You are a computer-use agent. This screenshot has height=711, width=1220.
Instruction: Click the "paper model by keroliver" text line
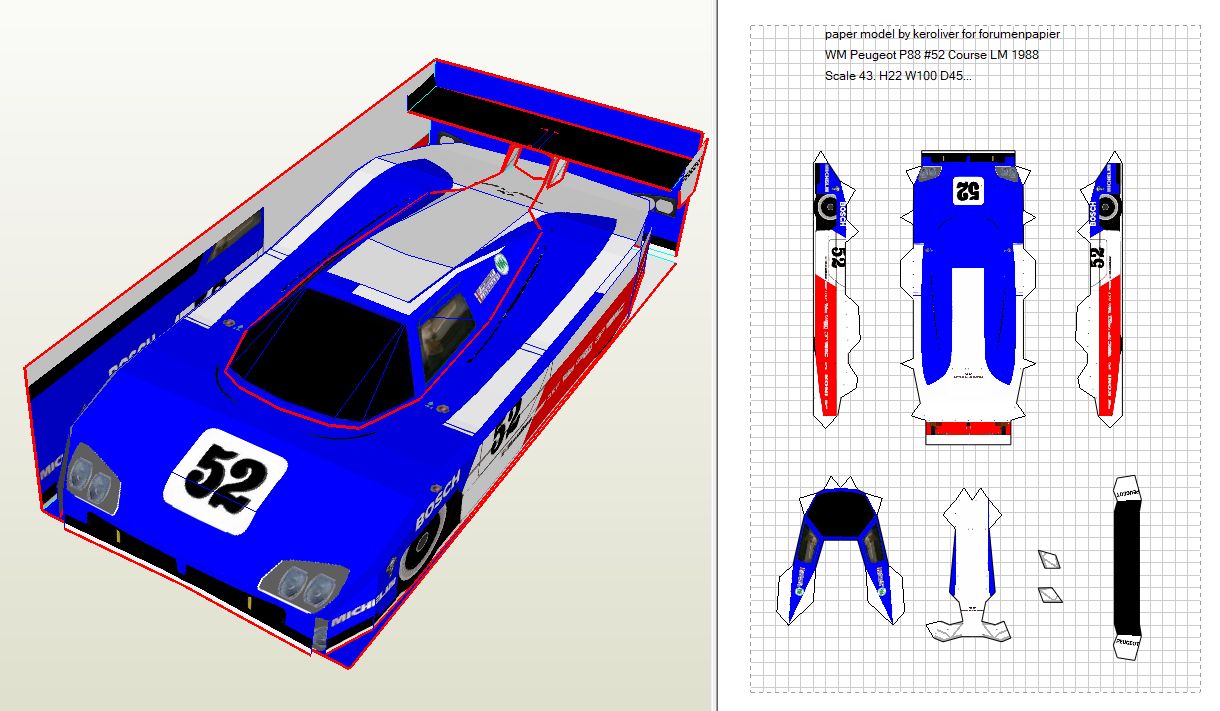click(942, 34)
